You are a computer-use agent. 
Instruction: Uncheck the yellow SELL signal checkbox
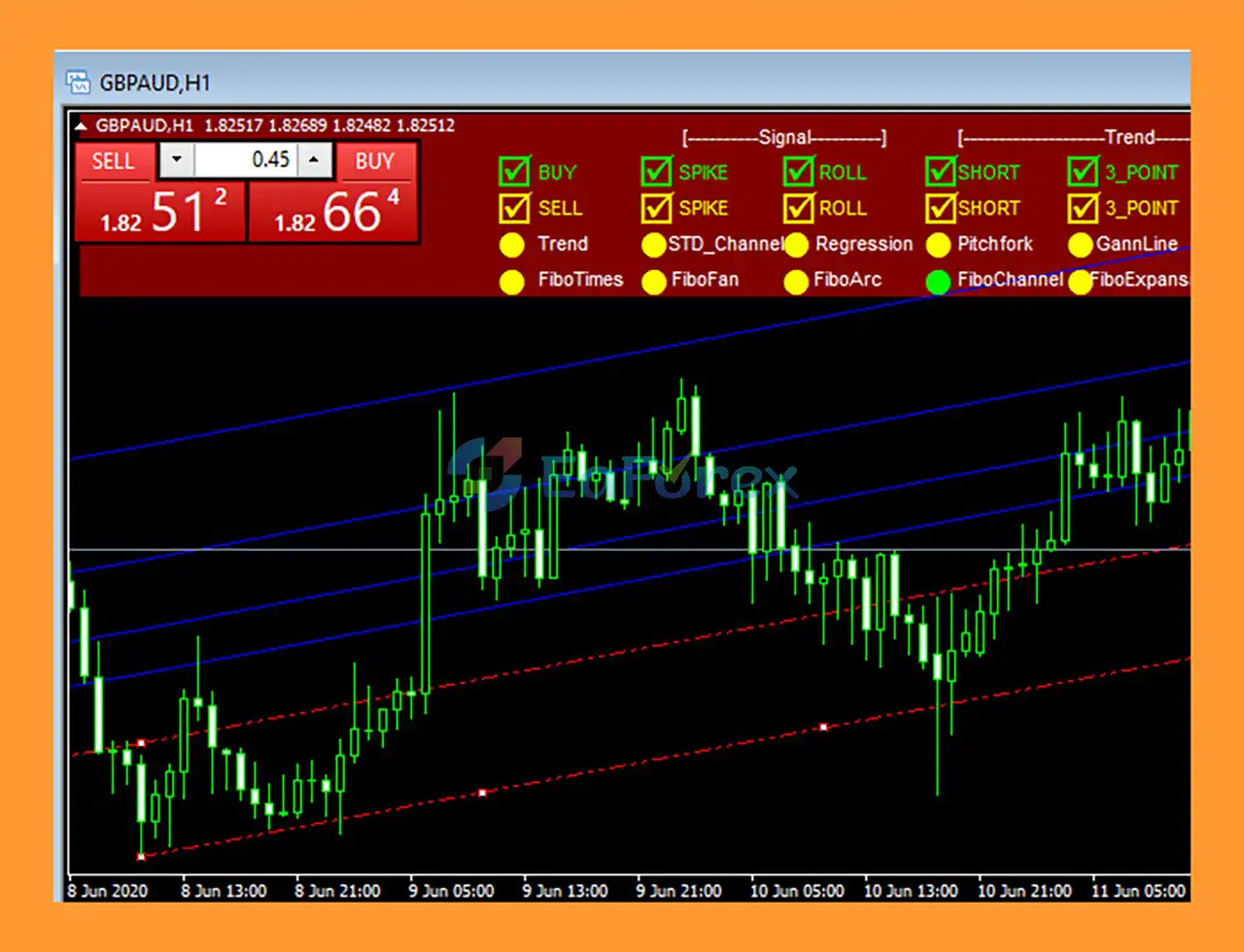(x=514, y=208)
